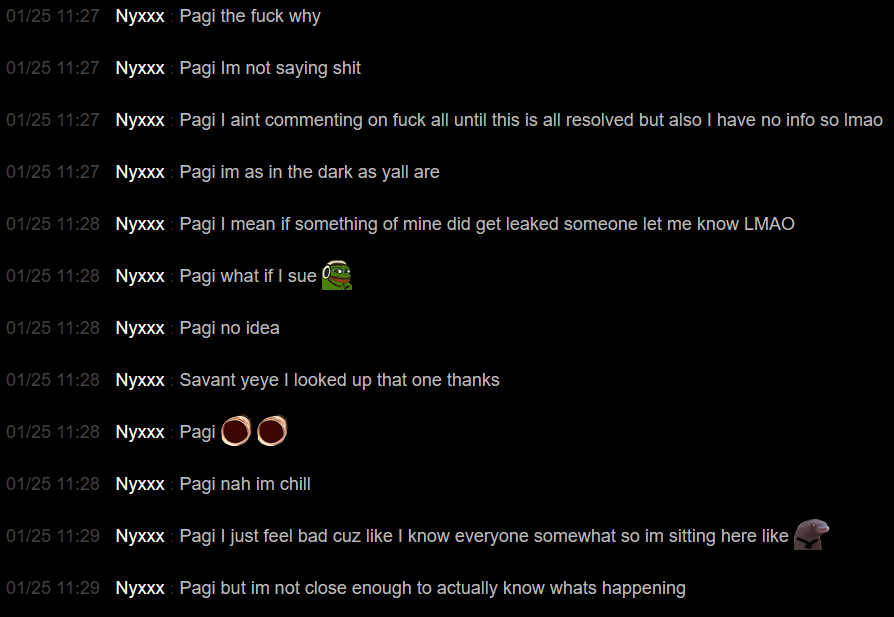
Task: Click timestamp of first 'the fuck why' message
Action: click(53, 16)
